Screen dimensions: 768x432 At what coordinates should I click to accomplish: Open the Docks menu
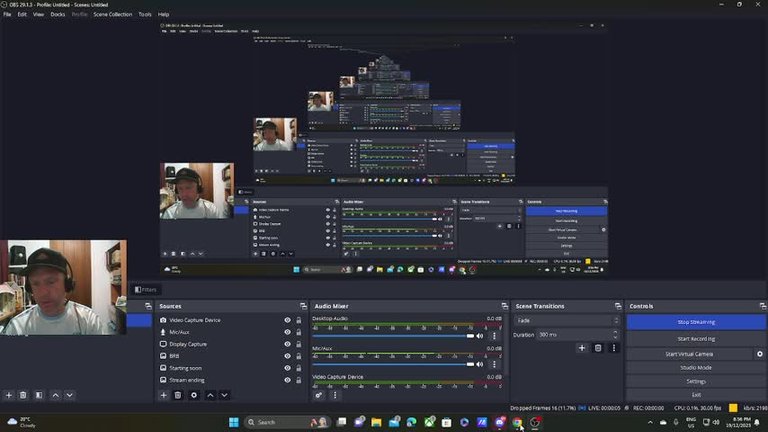pyautogui.click(x=58, y=15)
